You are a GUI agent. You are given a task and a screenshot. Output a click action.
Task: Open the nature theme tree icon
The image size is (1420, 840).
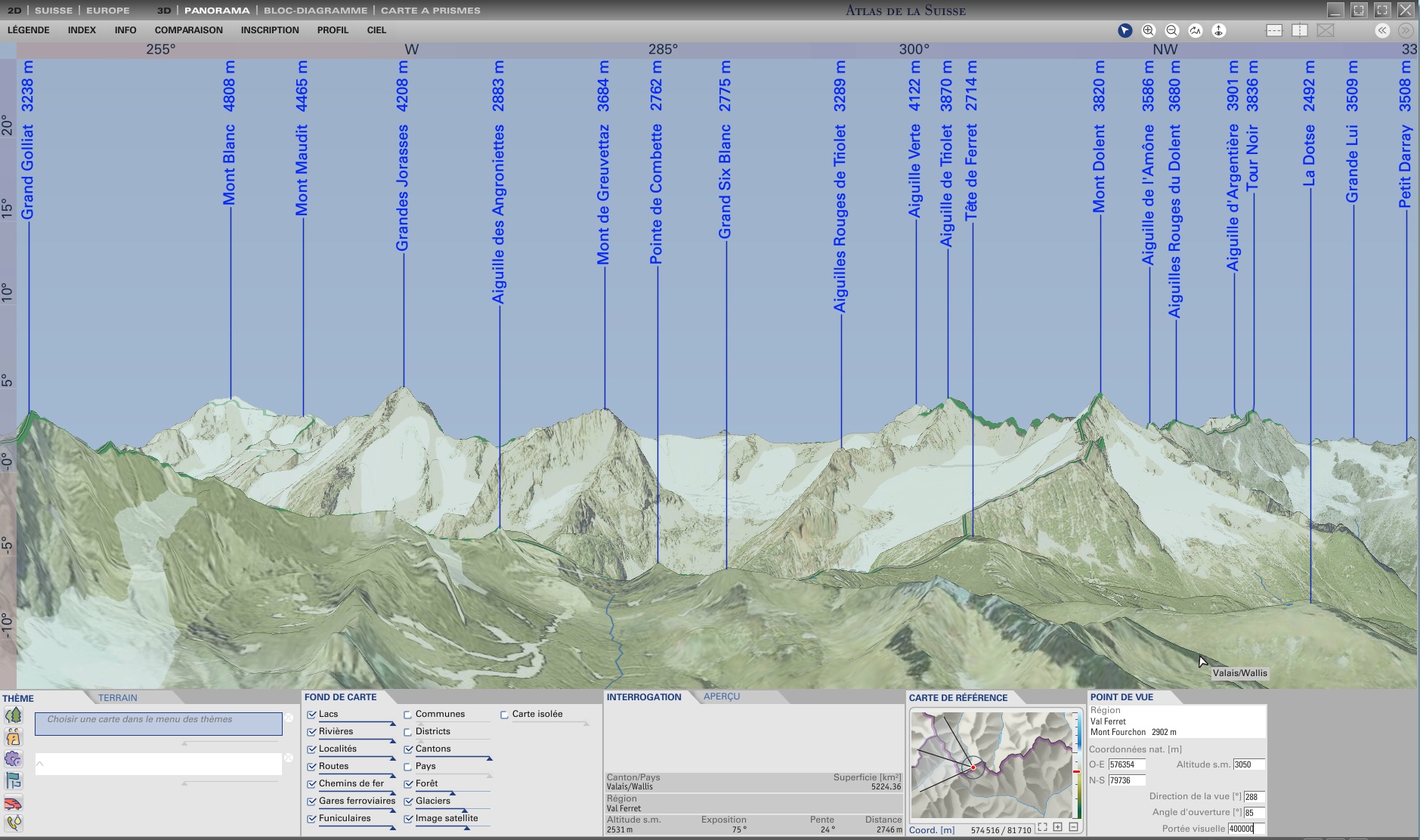[13, 715]
